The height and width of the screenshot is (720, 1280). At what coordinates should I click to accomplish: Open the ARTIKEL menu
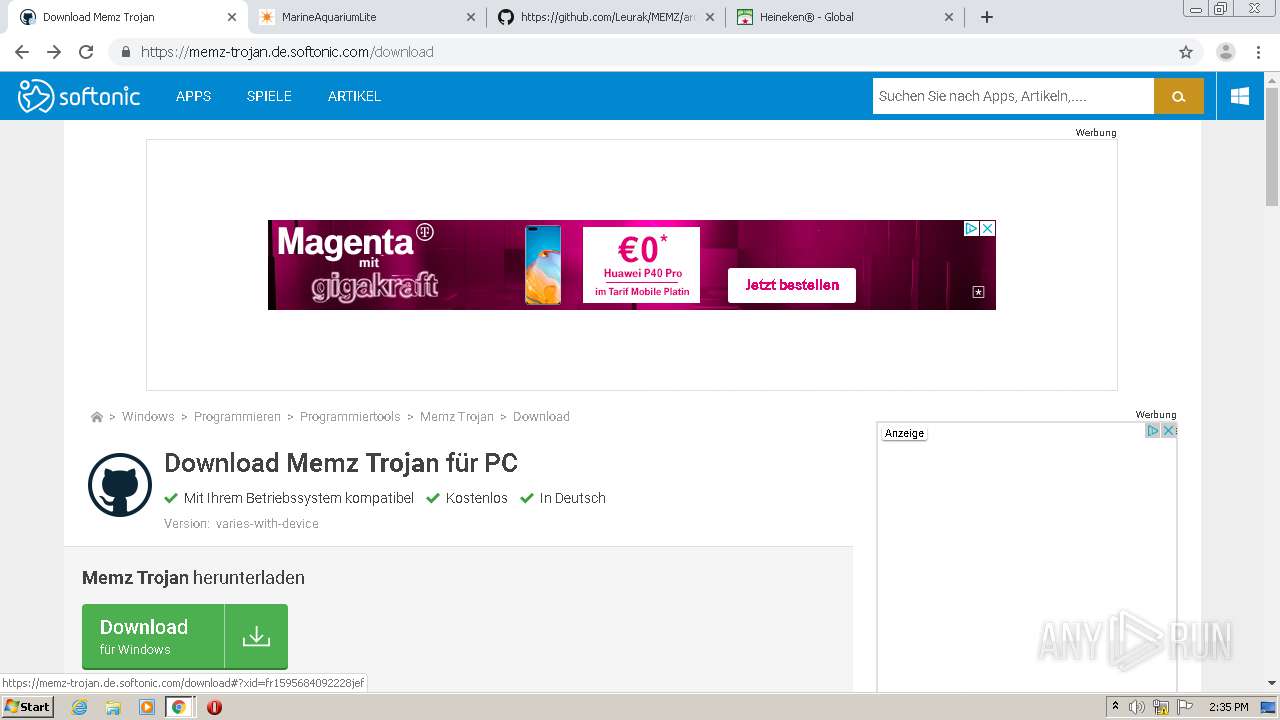tap(354, 96)
